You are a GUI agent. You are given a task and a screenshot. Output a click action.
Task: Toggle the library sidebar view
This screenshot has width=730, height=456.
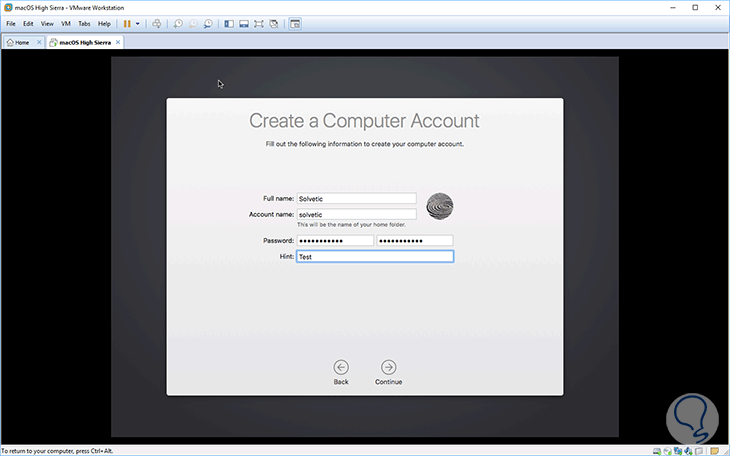[x=229, y=24]
